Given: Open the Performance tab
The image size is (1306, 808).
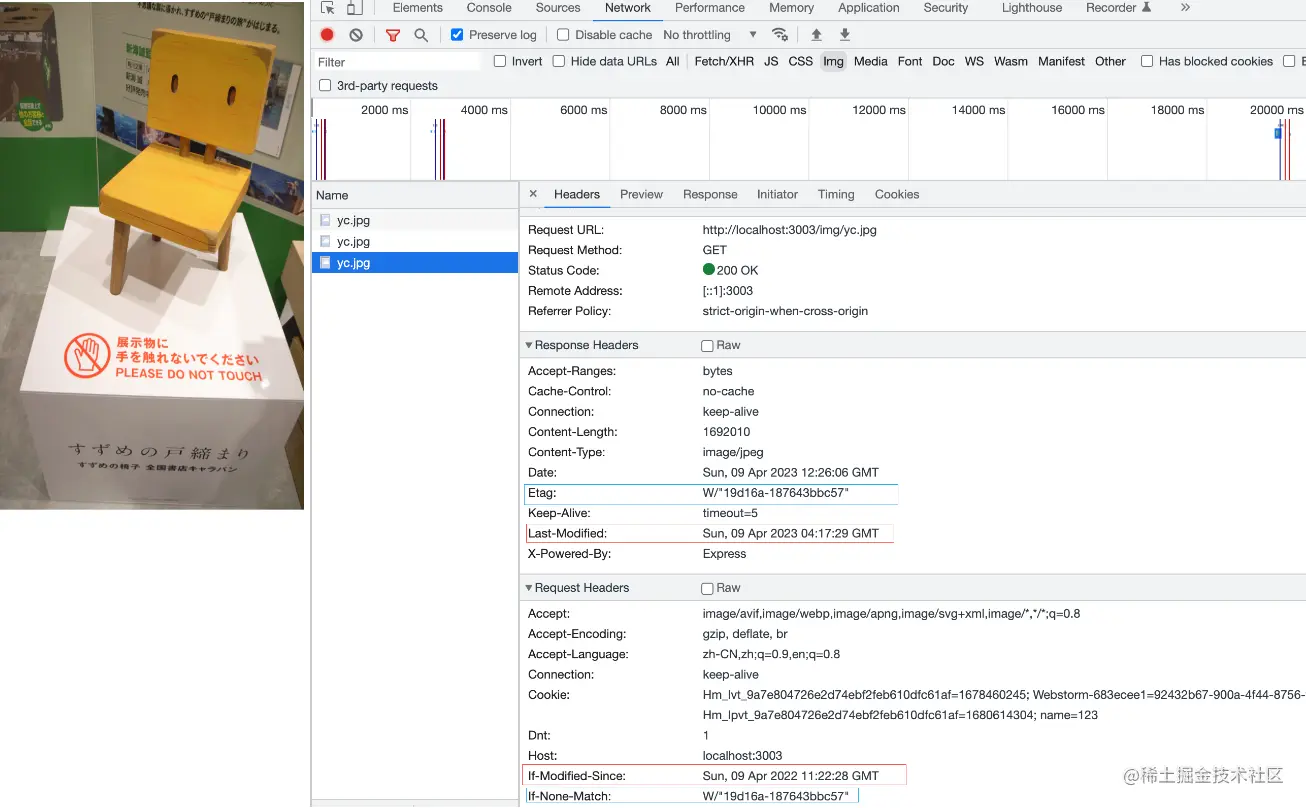Looking at the screenshot, I should 710,8.
